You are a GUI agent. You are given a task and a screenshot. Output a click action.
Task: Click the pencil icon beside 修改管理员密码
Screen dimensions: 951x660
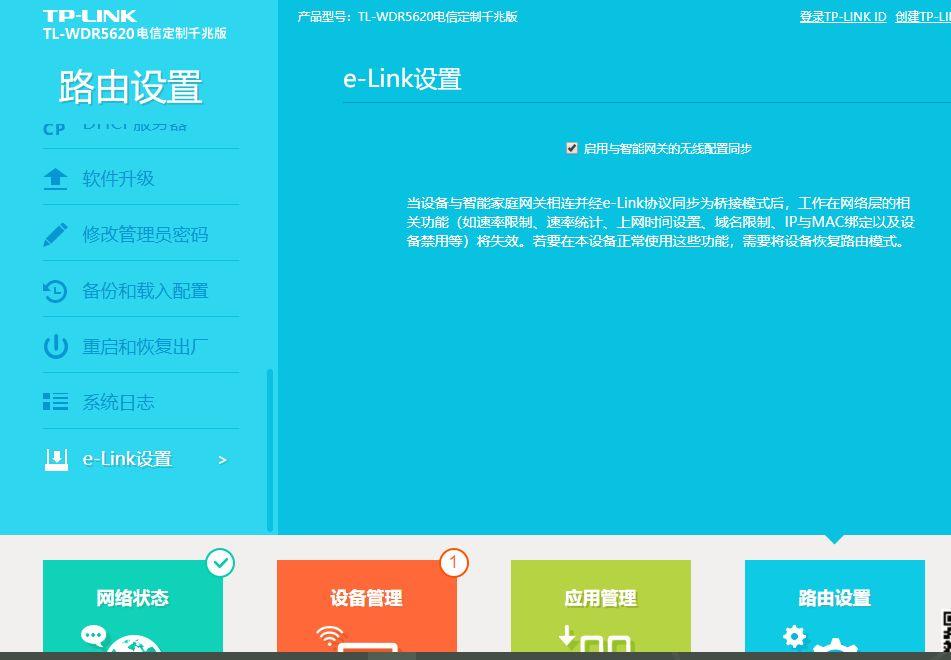click(55, 235)
